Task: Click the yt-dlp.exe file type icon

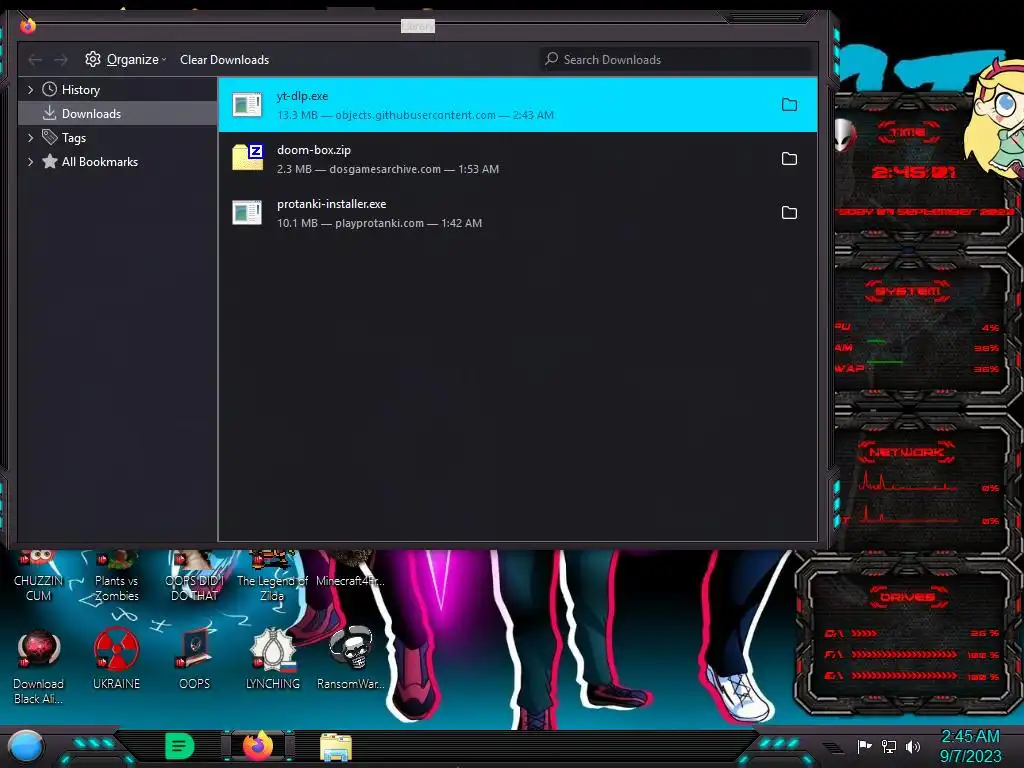Action: (247, 104)
